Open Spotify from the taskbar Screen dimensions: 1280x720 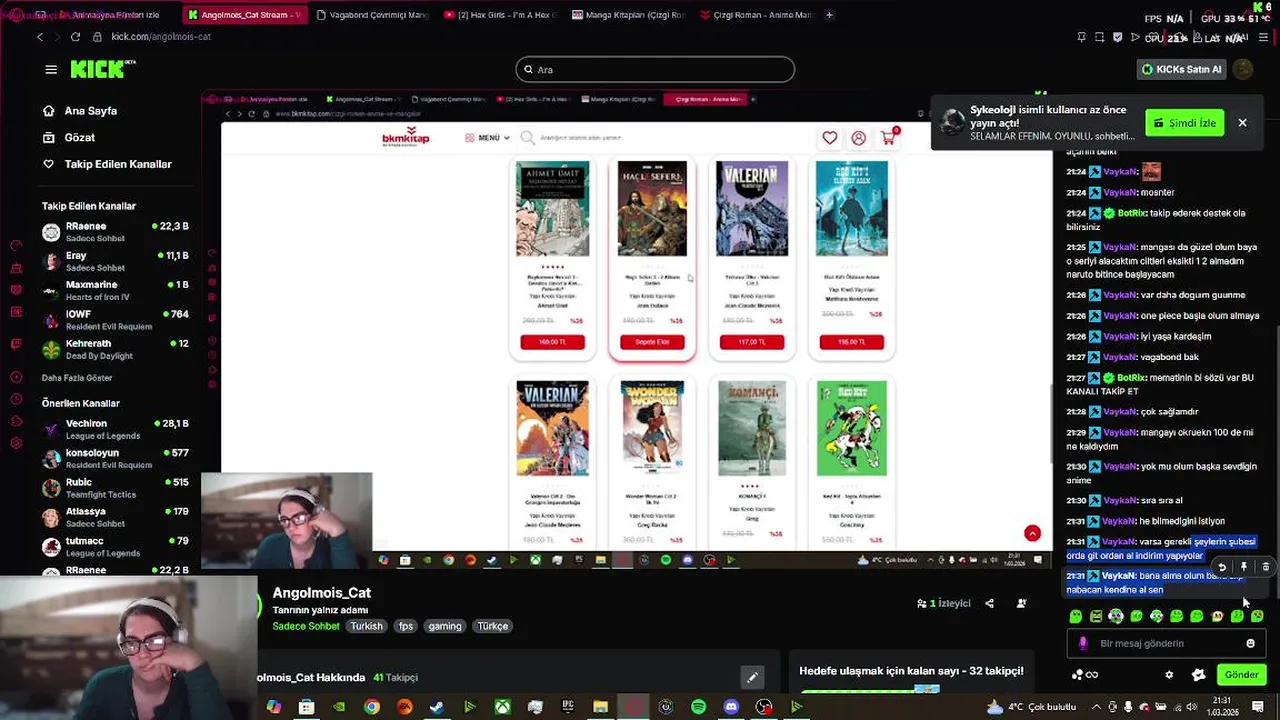(698, 707)
